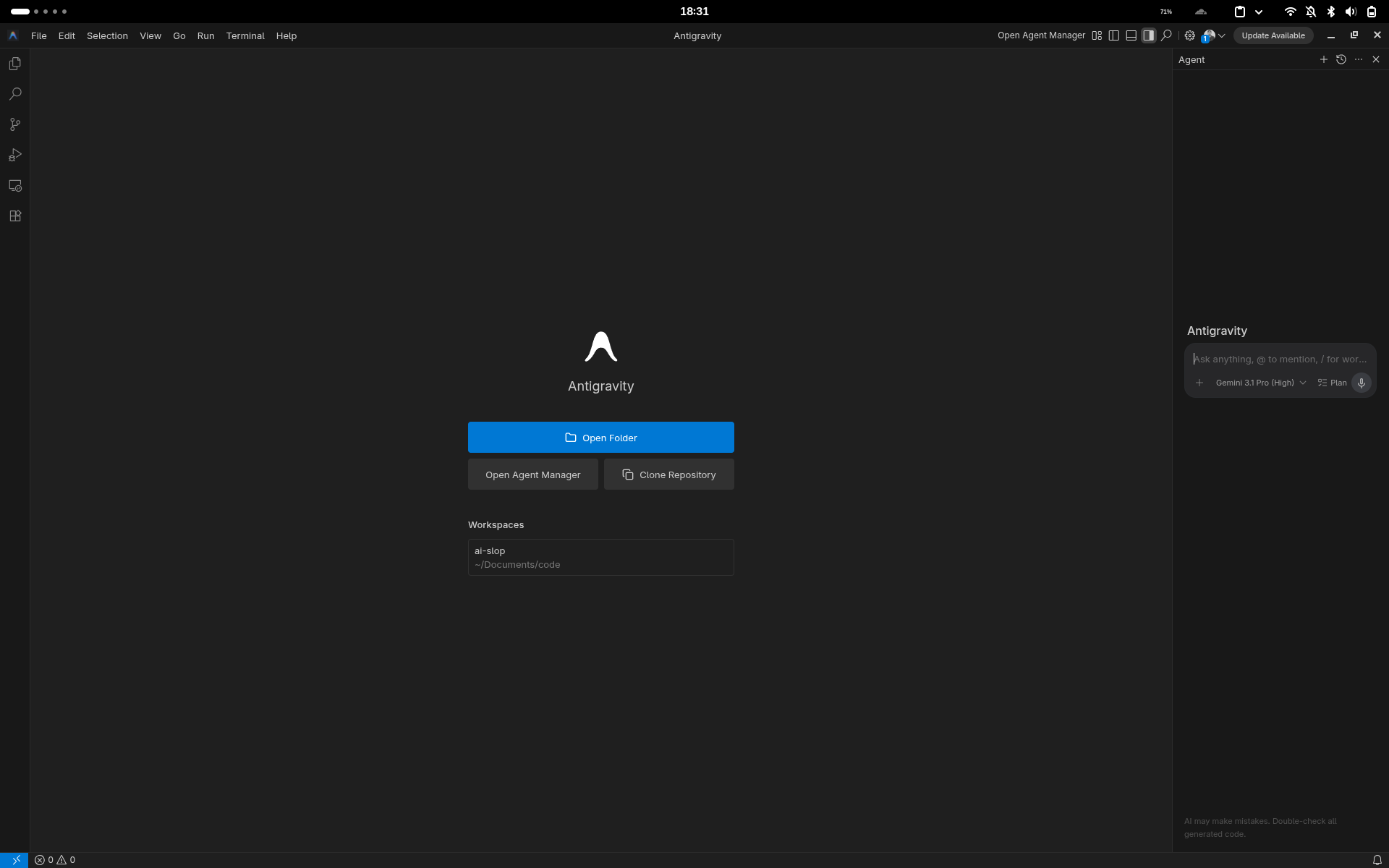Screen dimensions: 1389x868
Task: Close the Agent panel
Action: (1376, 59)
